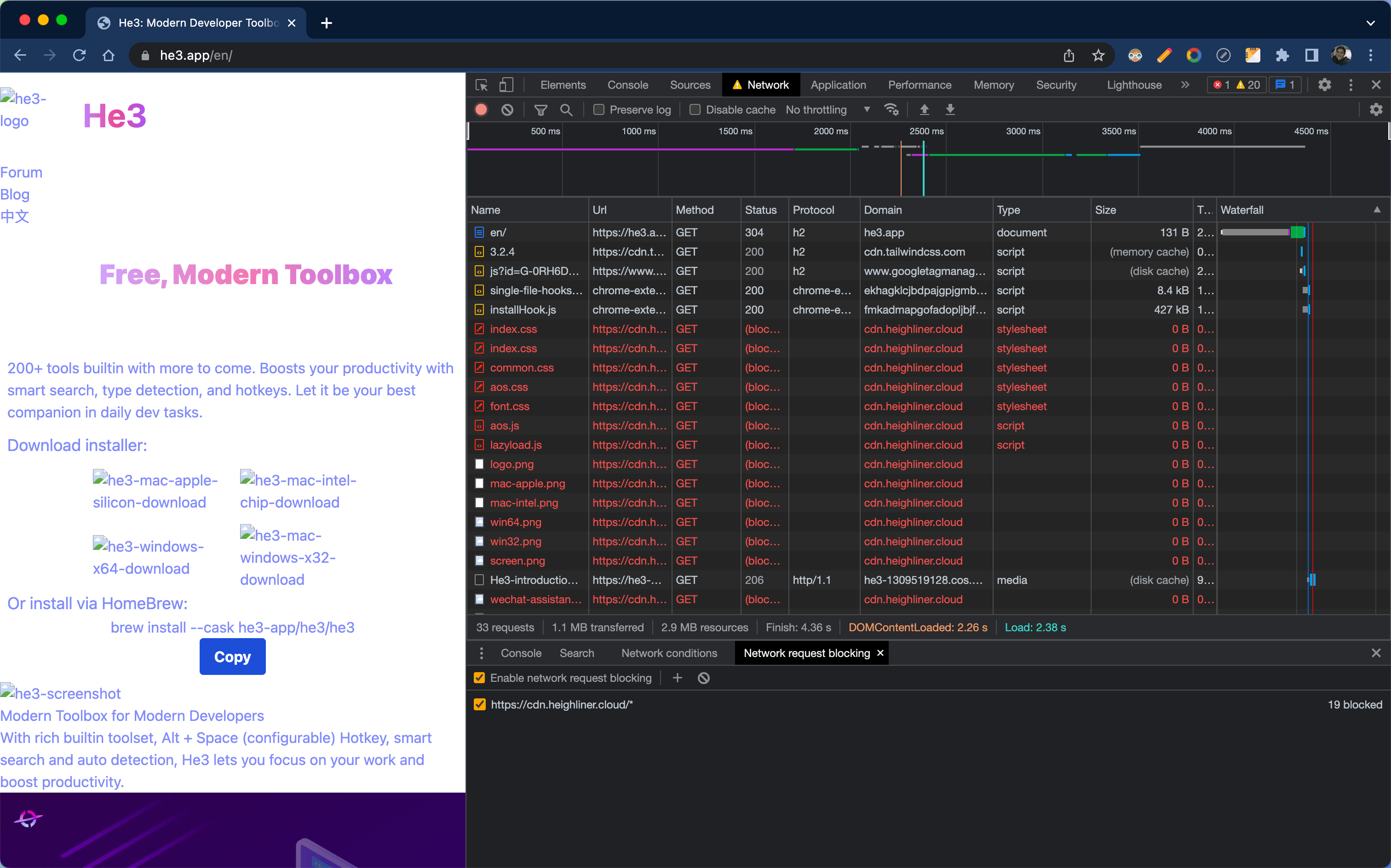Expand more DevTools tabs chevron
The image size is (1391, 868).
(1185, 85)
